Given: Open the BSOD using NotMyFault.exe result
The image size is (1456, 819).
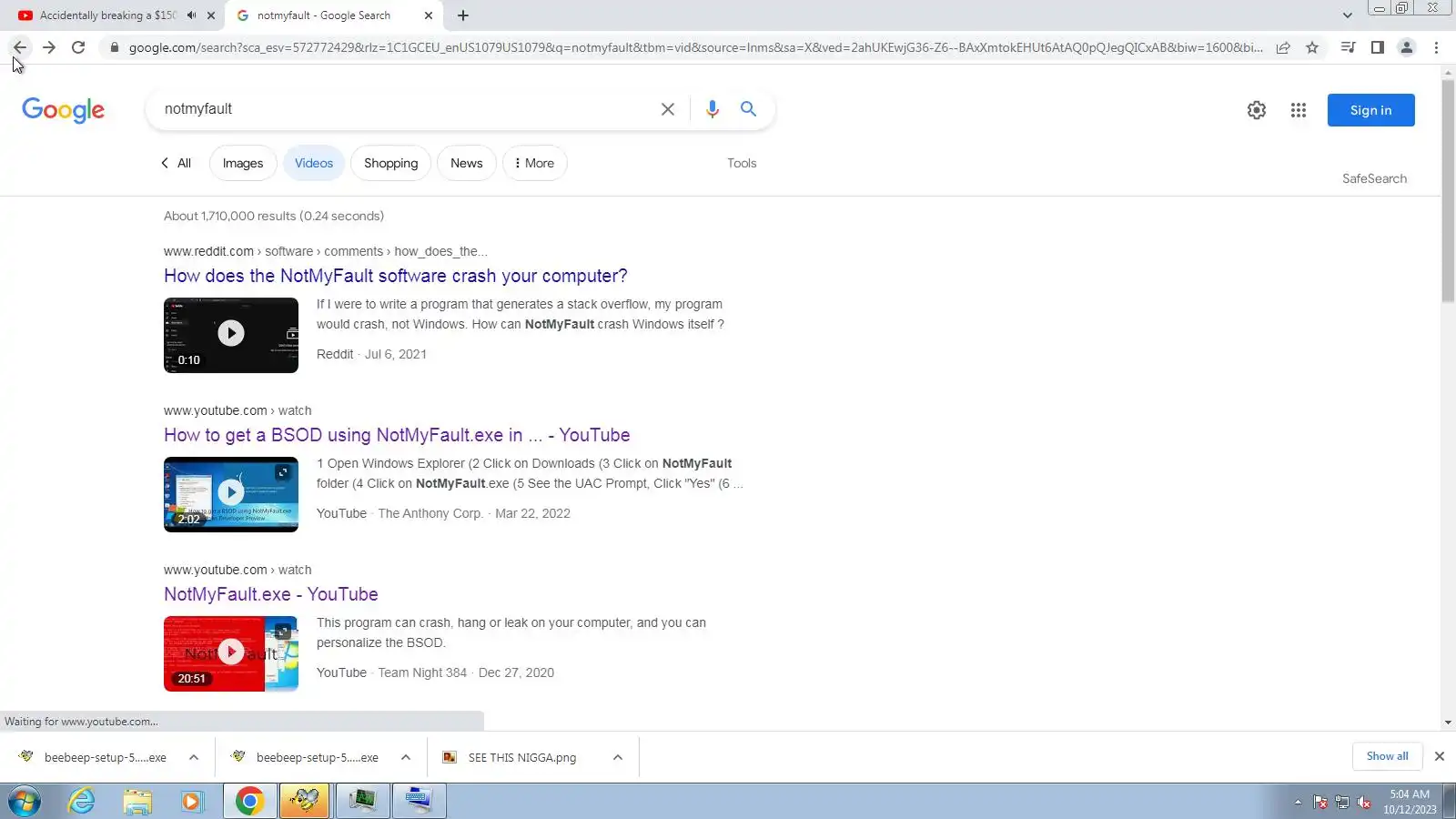Looking at the screenshot, I should [397, 435].
